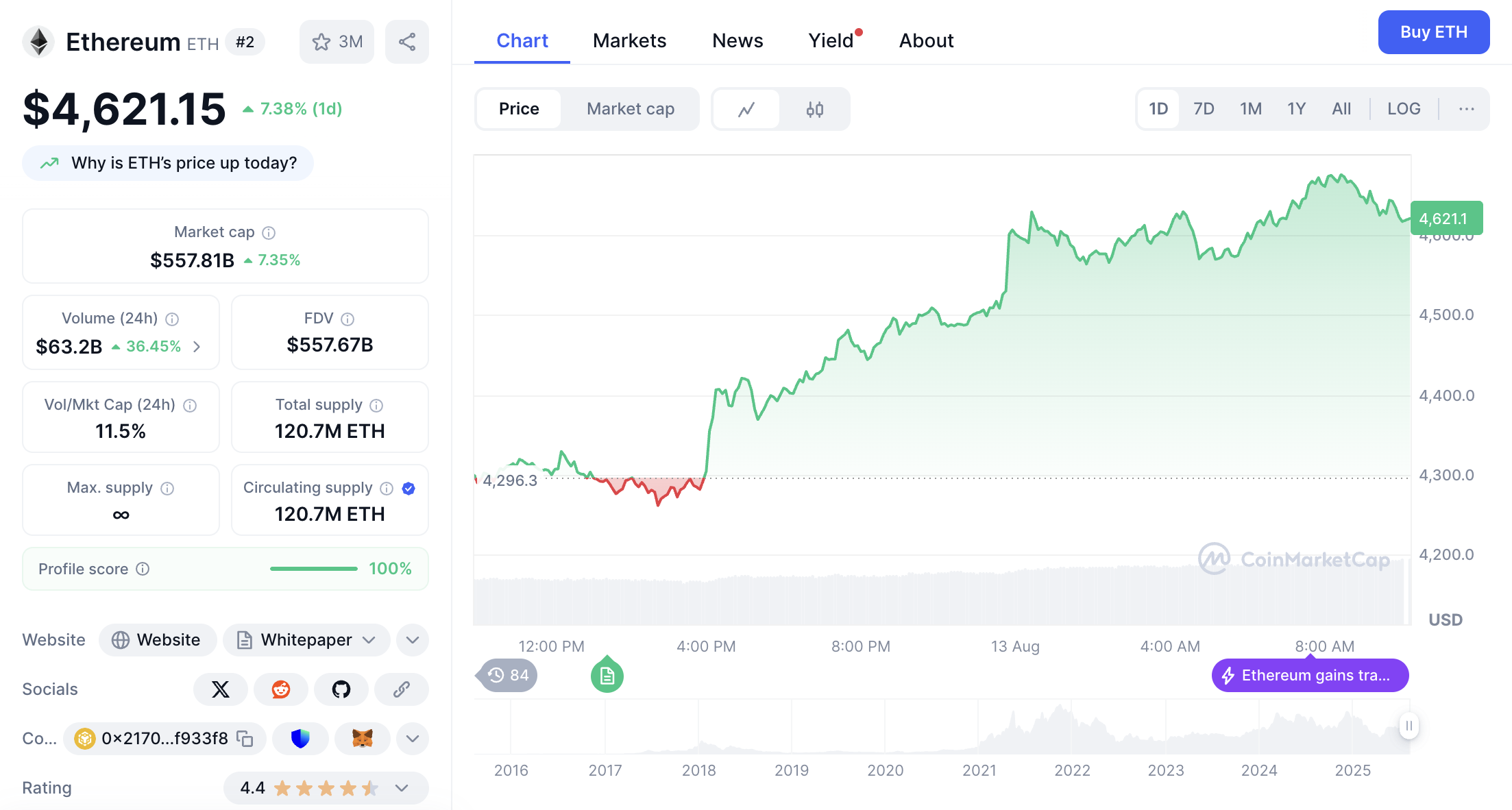The image size is (1512, 810).
Task: Open the share icon button
Action: pos(407,42)
